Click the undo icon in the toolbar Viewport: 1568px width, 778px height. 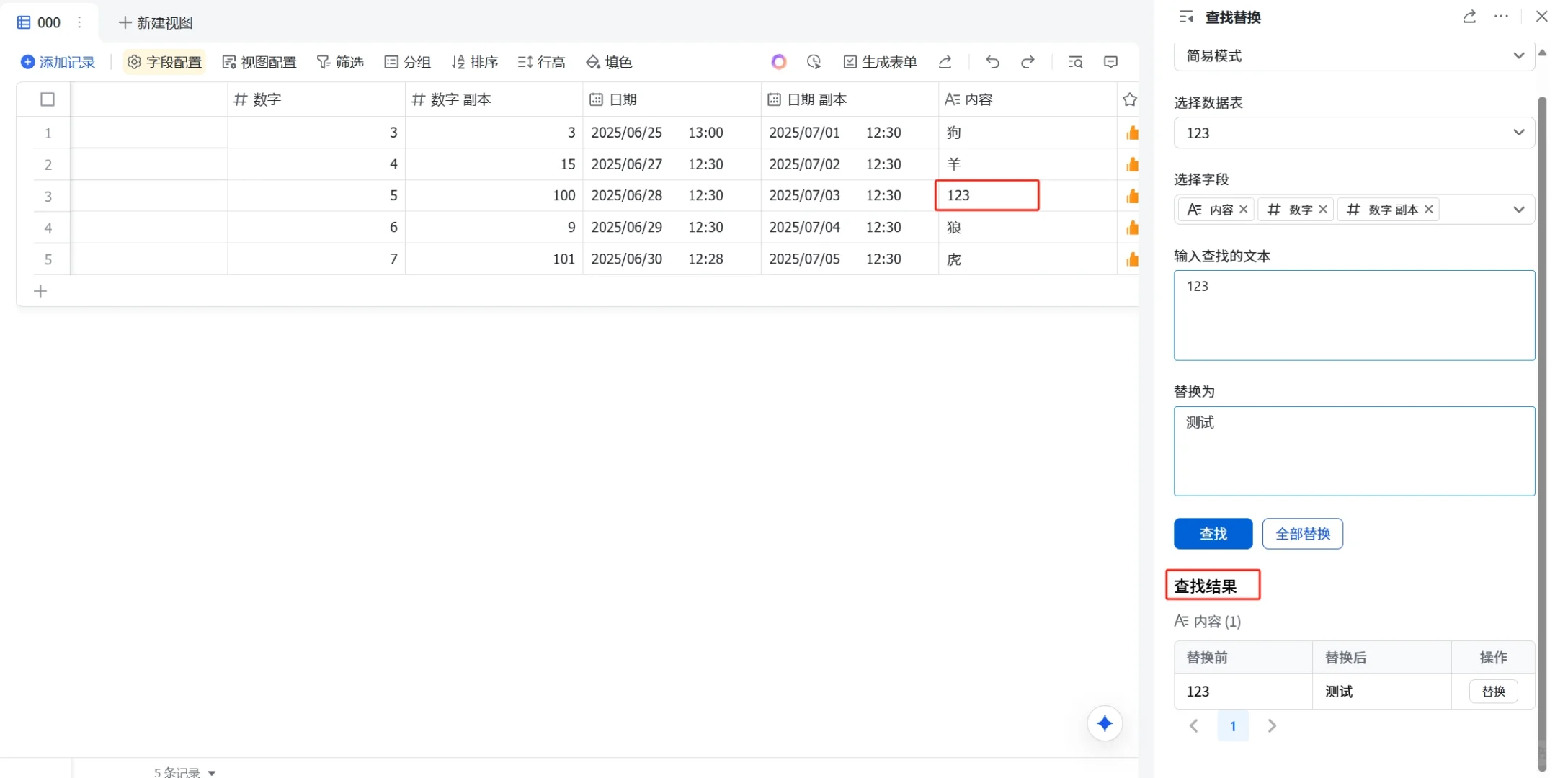(x=992, y=62)
